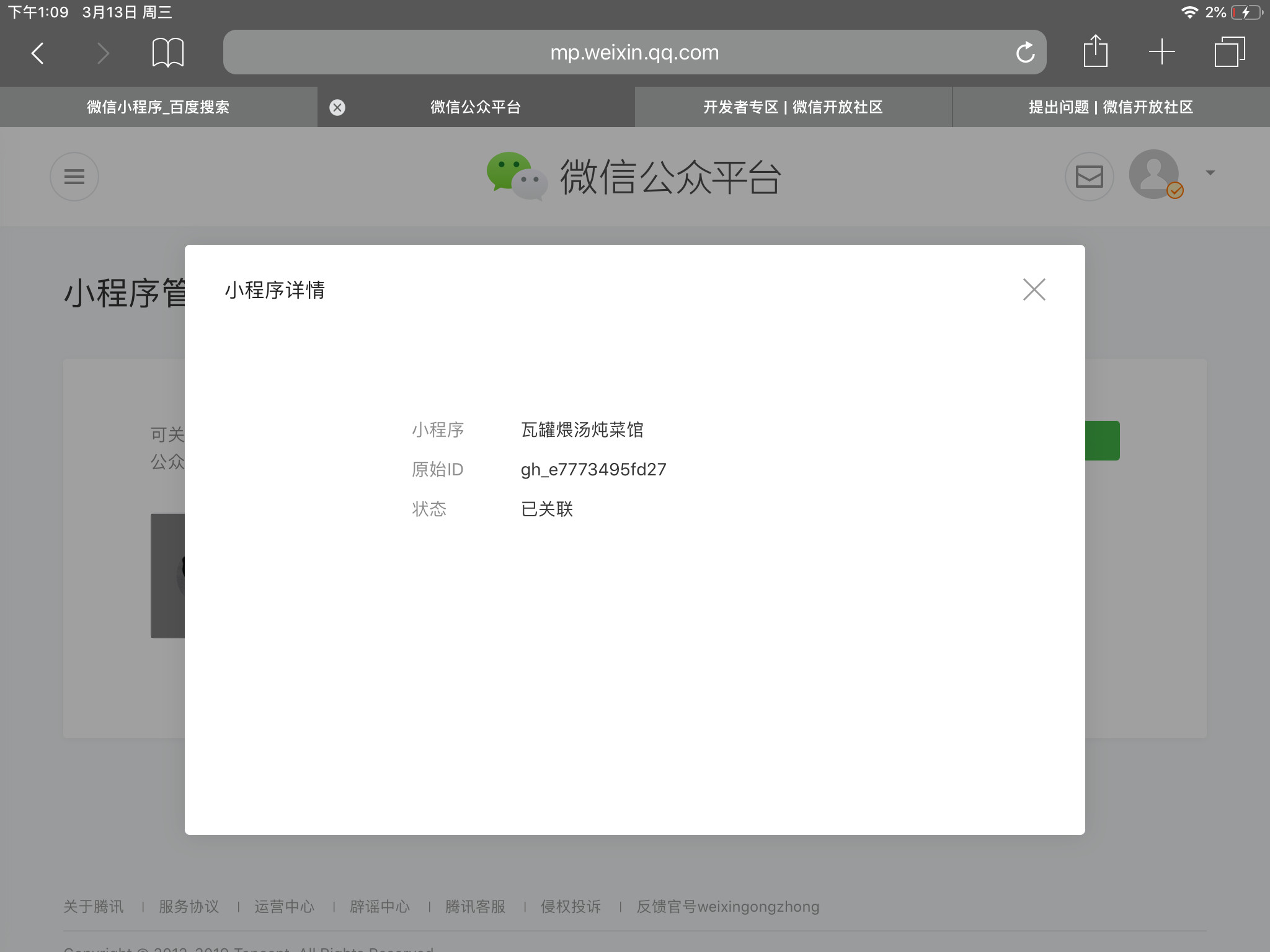The image size is (1270, 952).
Task: Switch to 提出问题 | 微信开放社区 tab
Action: point(1111,107)
